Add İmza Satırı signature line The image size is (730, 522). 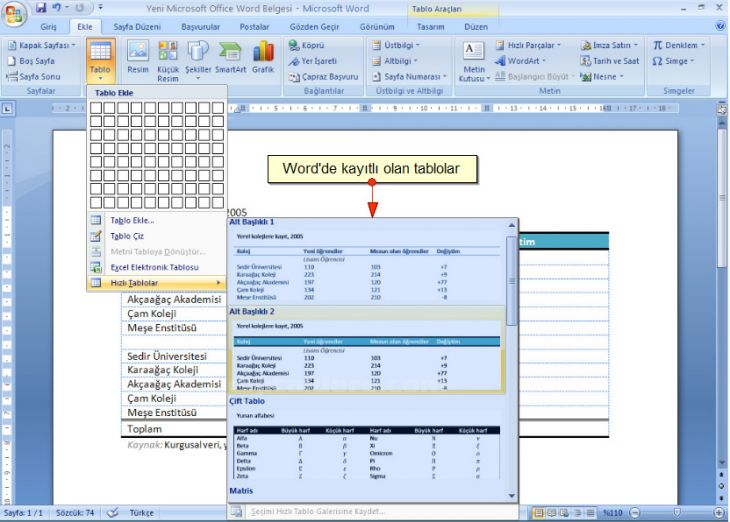point(609,45)
